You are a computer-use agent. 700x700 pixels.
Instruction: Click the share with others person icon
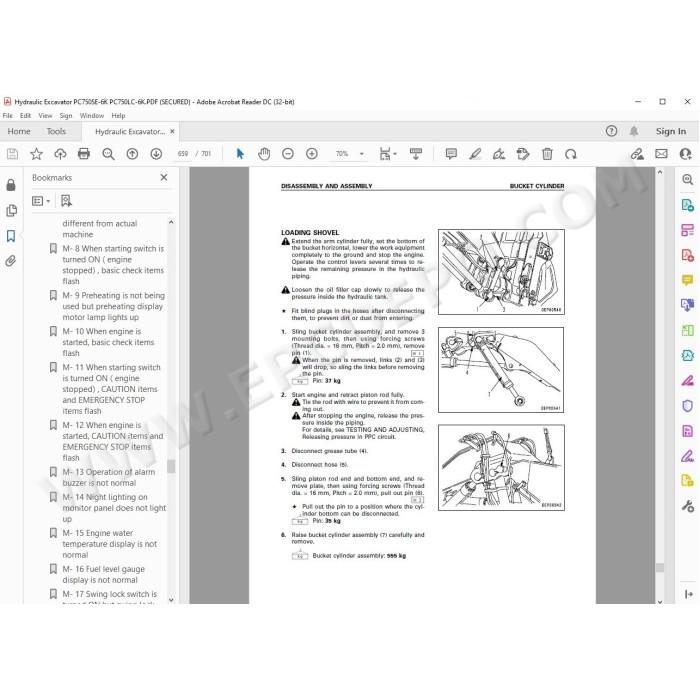point(685,154)
